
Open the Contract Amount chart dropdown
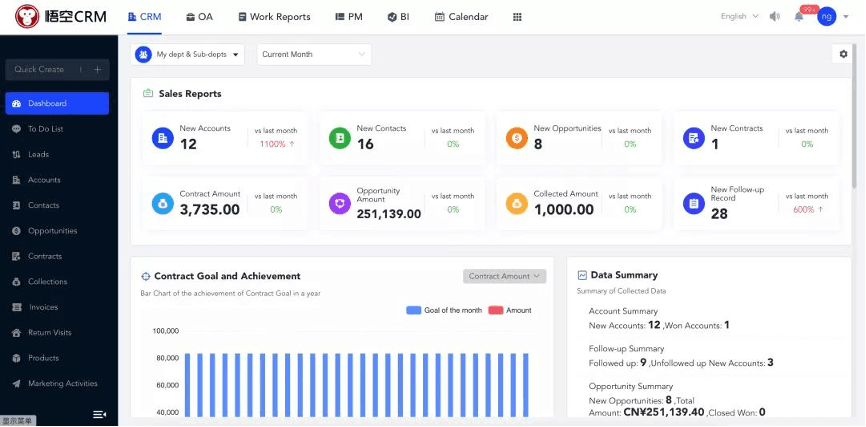click(x=505, y=276)
